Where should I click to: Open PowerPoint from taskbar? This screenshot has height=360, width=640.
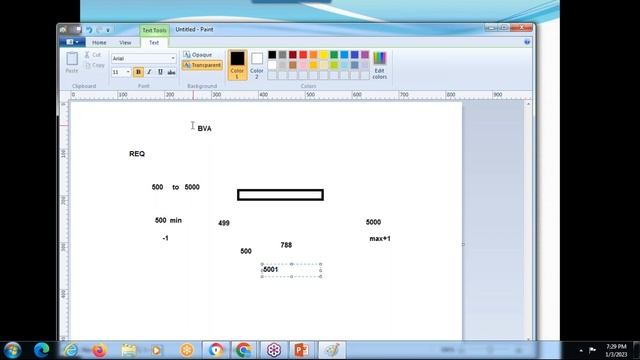point(301,350)
